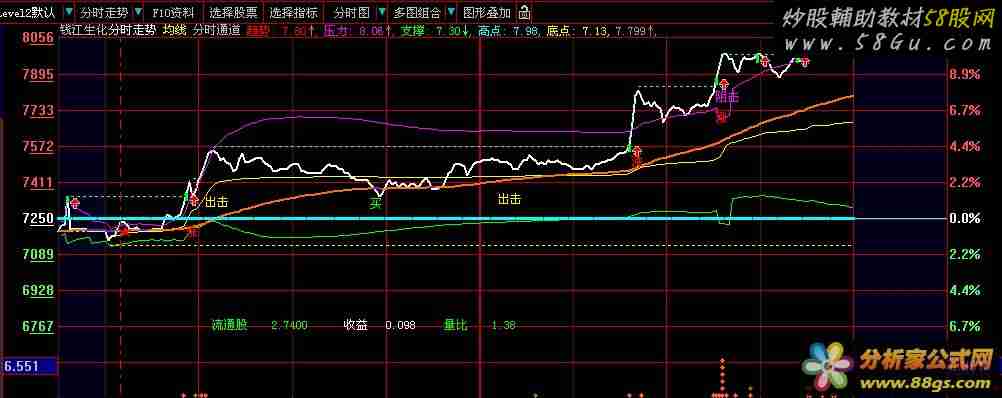Screen dimensions: 1002x398
Task: Click the red arrow above the 阻击 label
Action: pos(723,84)
